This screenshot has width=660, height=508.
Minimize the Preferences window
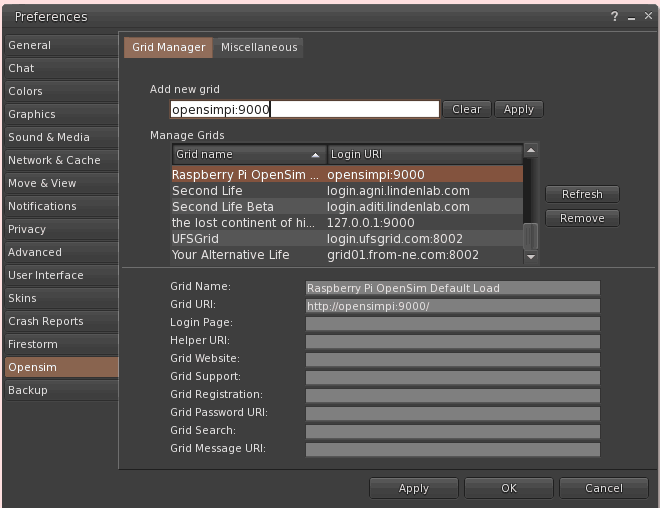631,18
